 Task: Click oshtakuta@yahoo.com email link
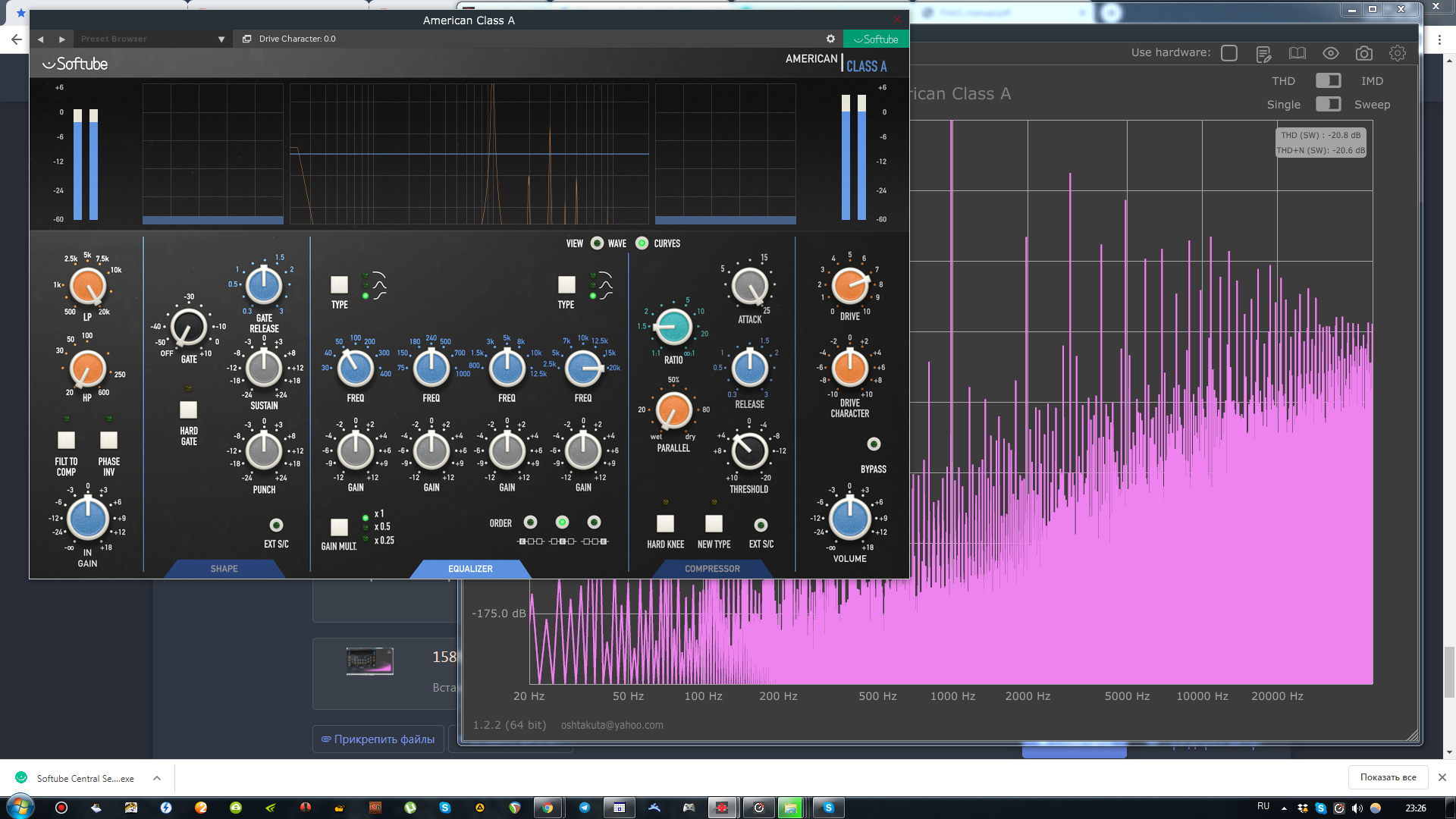point(612,725)
